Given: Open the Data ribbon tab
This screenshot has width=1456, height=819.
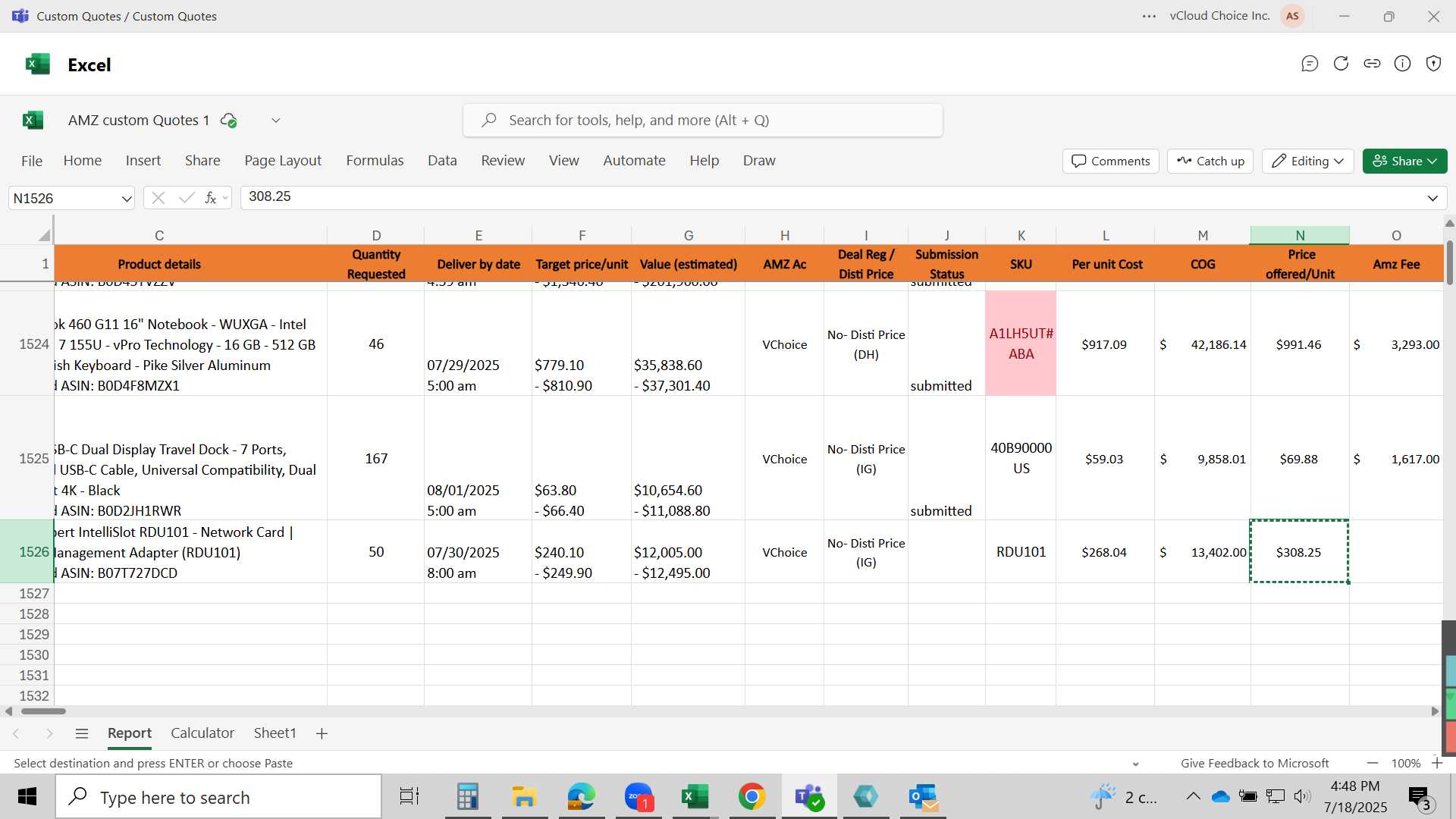Looking at the screenshot, I should 442,161.
